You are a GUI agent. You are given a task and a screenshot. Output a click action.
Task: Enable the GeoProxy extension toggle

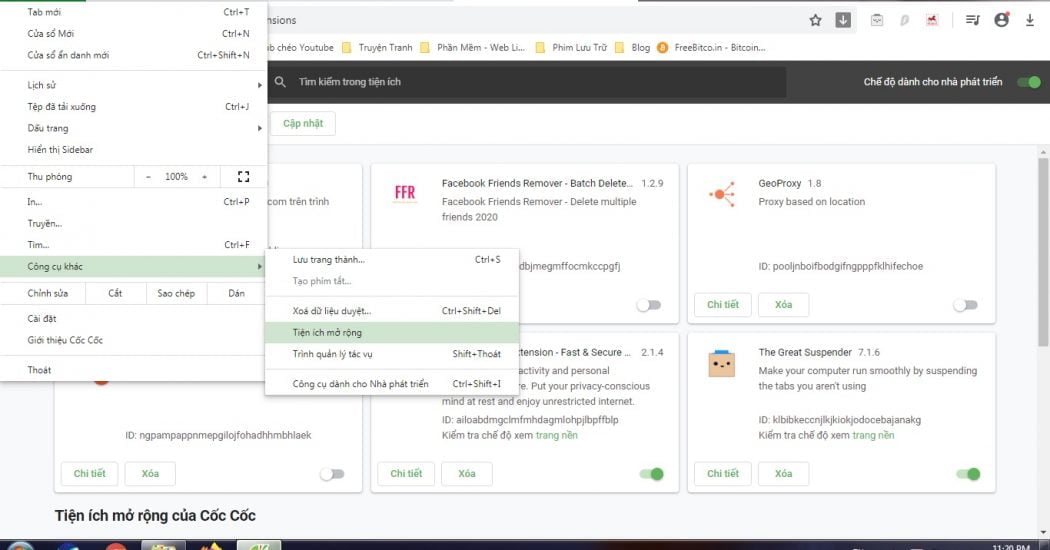[x=965, y=305]
